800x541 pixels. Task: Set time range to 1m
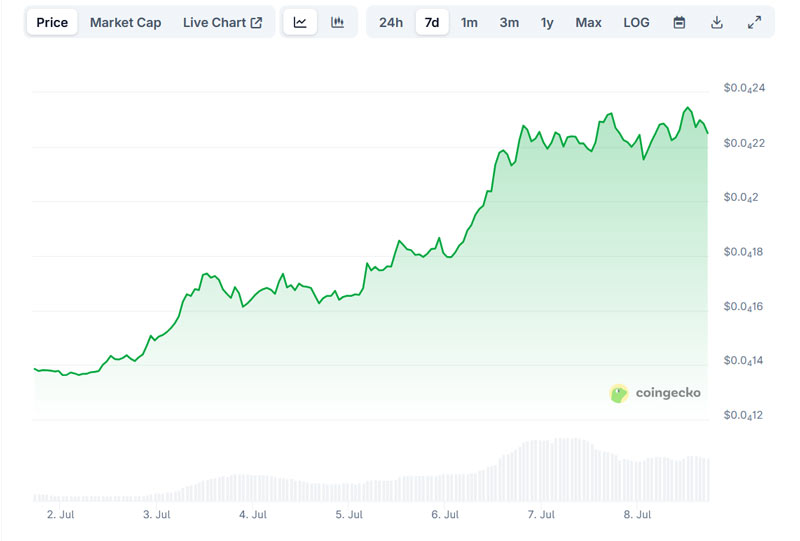click(469, 22)
